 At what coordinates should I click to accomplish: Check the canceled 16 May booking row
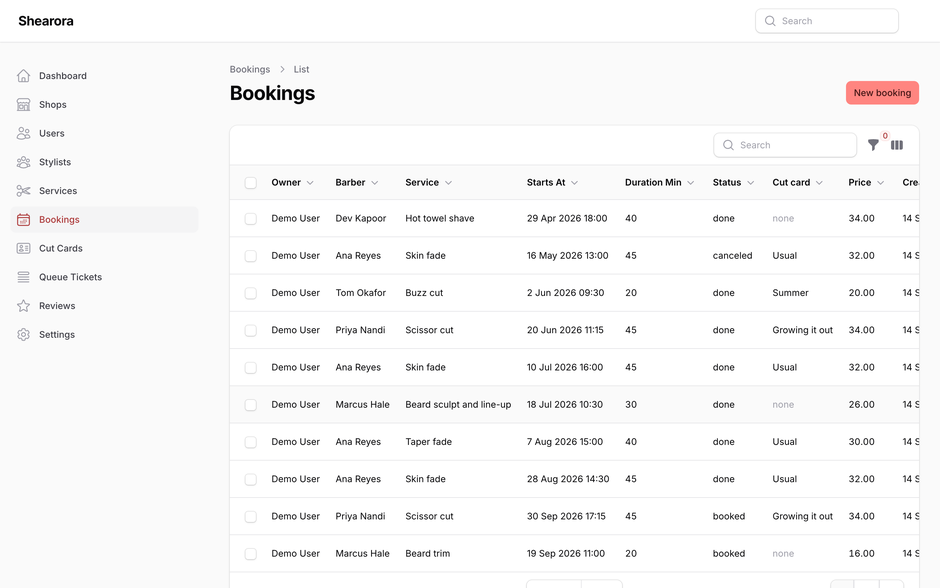point(251,256)
